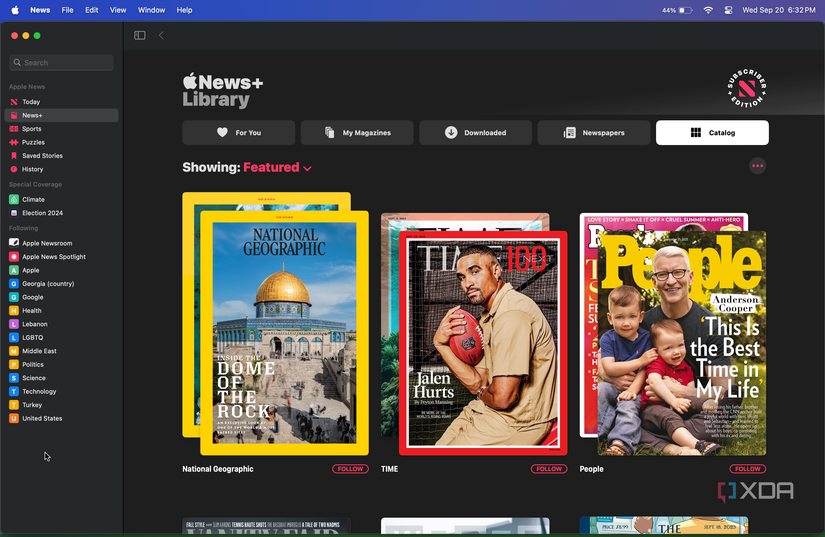Open the TIME Jalen Hurts cover
This screenshot has height=537, width=825.
click(x=483, y=343)
